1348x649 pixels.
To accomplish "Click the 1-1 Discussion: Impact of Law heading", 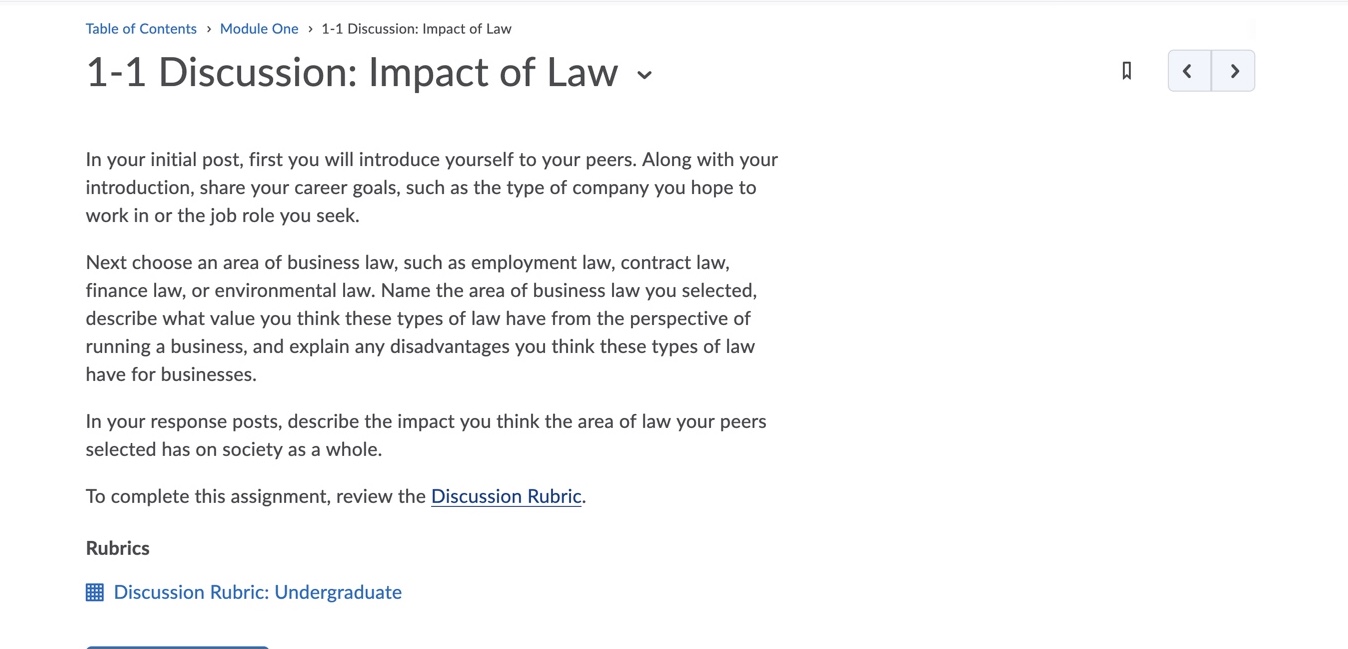I will (x=352, y=72).
